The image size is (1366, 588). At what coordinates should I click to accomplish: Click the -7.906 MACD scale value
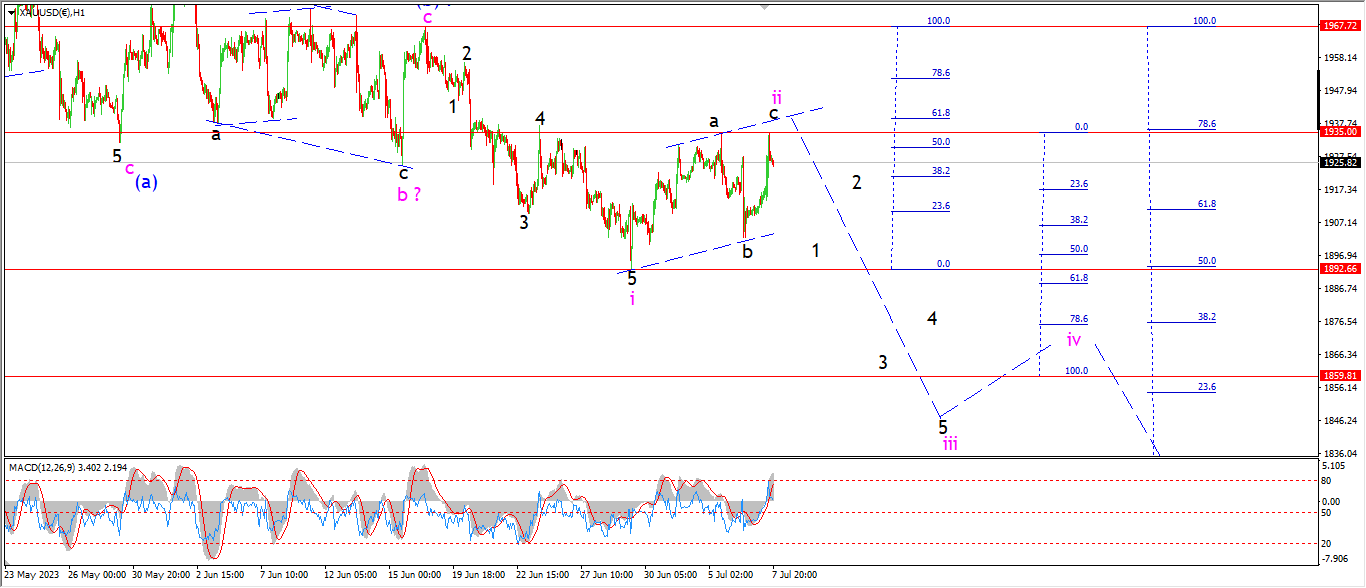point(1335,559)
